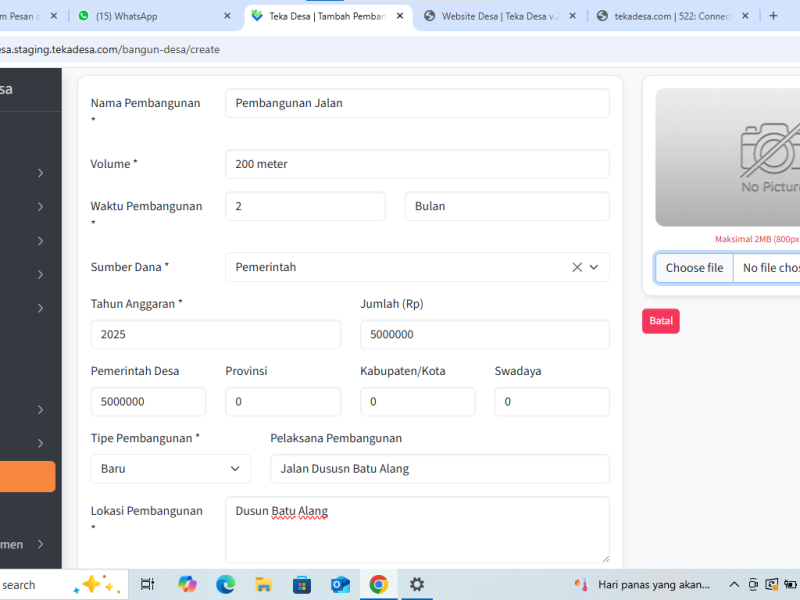Screen dimensions: 800x600
Task: Clear the Sumber Dana selection with X
Action: point(577,267)
